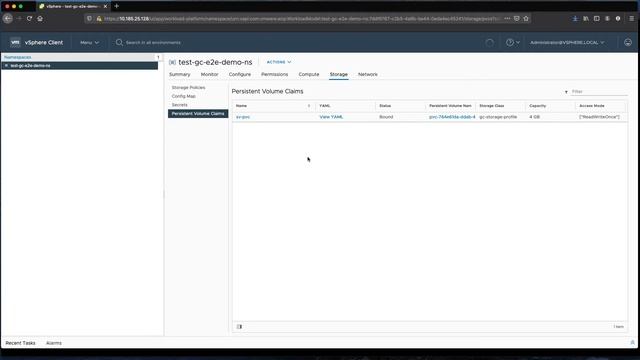Click the search magnifier icon in vSphere header

coord(119,42)
